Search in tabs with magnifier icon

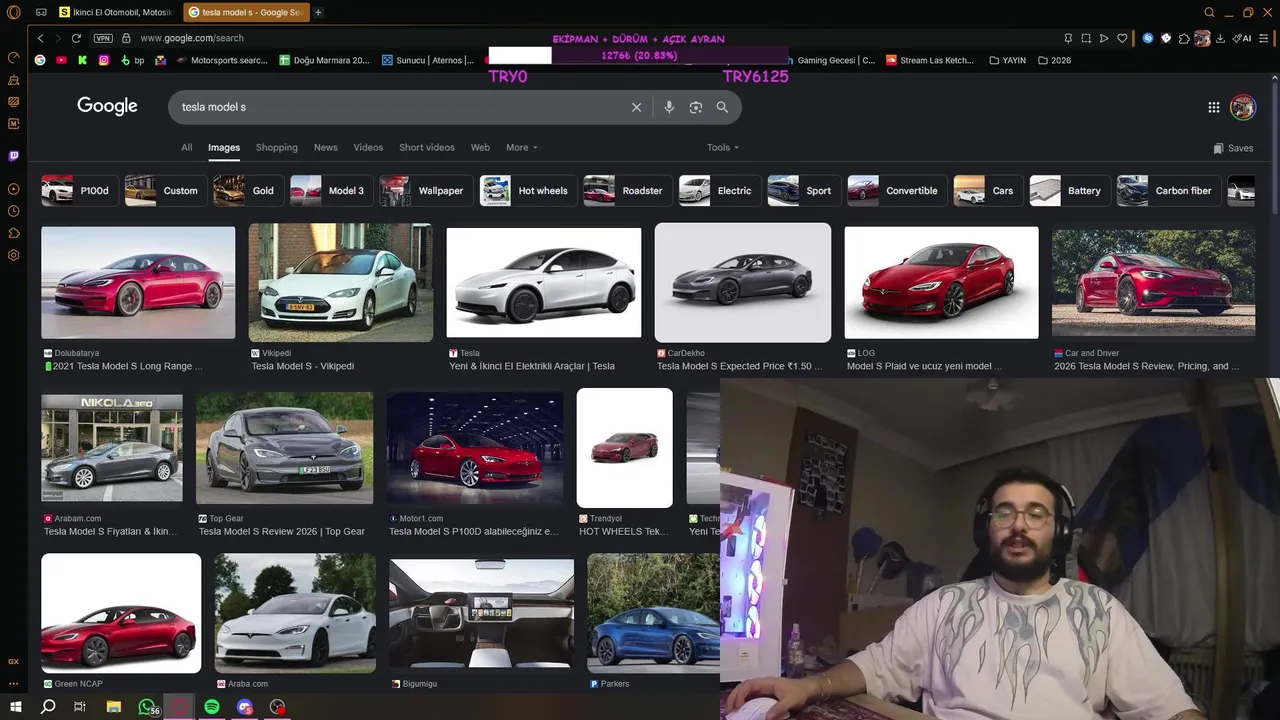tap(1209, 12)
